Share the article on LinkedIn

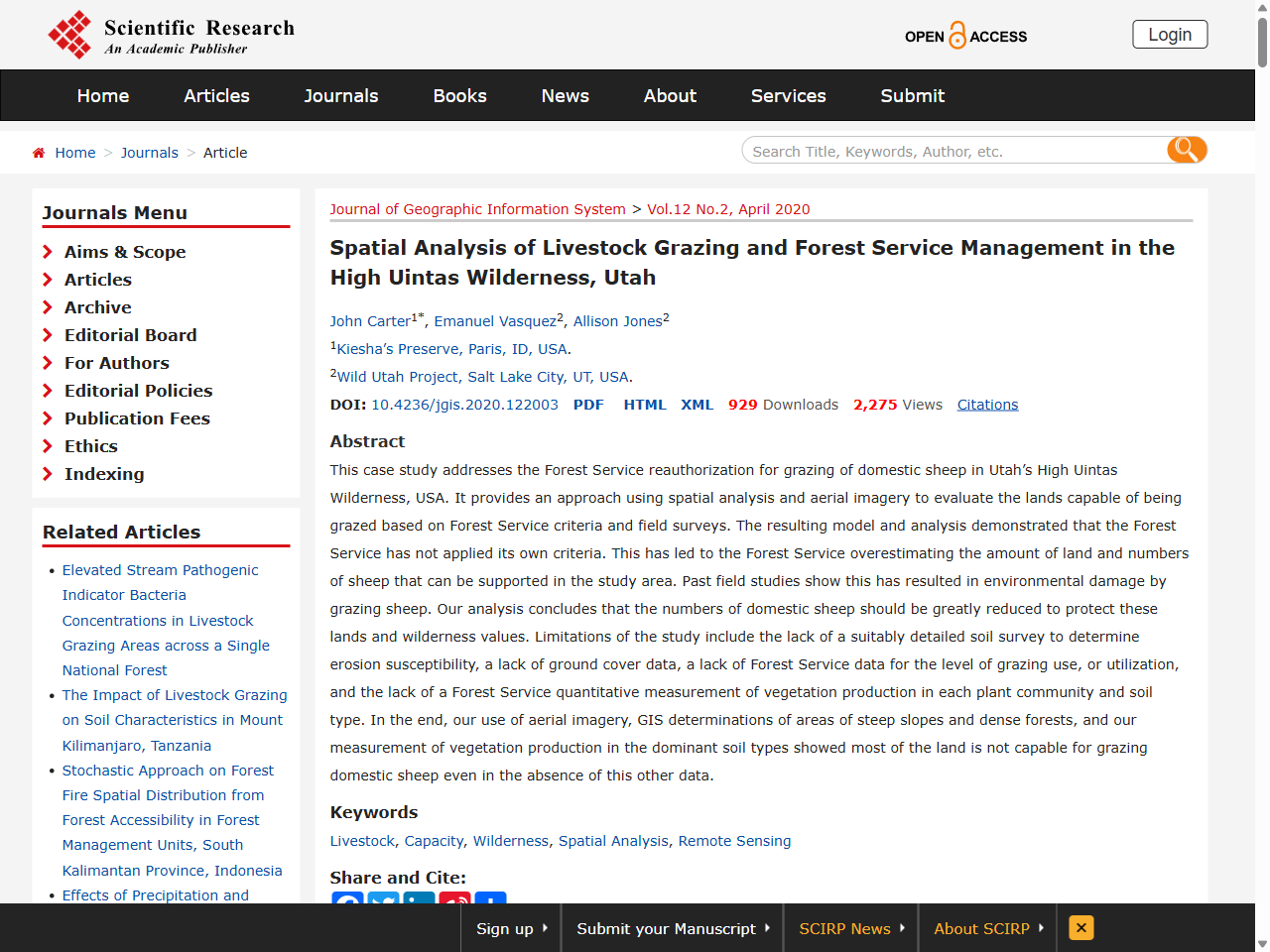pos(419,903)
